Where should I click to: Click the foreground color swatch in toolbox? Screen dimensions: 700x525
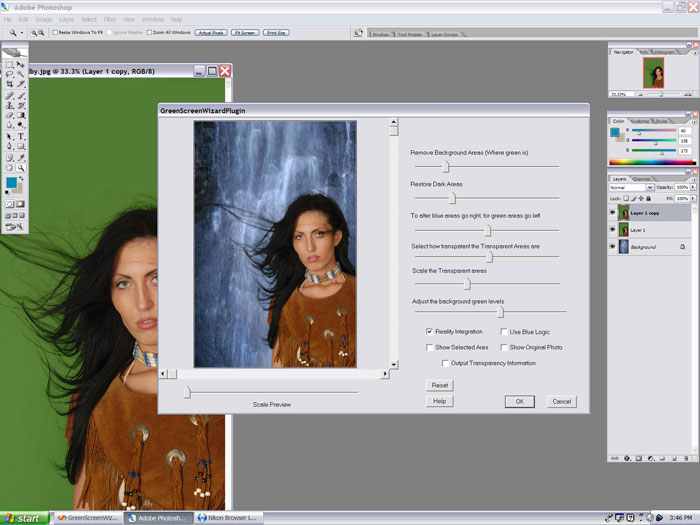(11, 182)
